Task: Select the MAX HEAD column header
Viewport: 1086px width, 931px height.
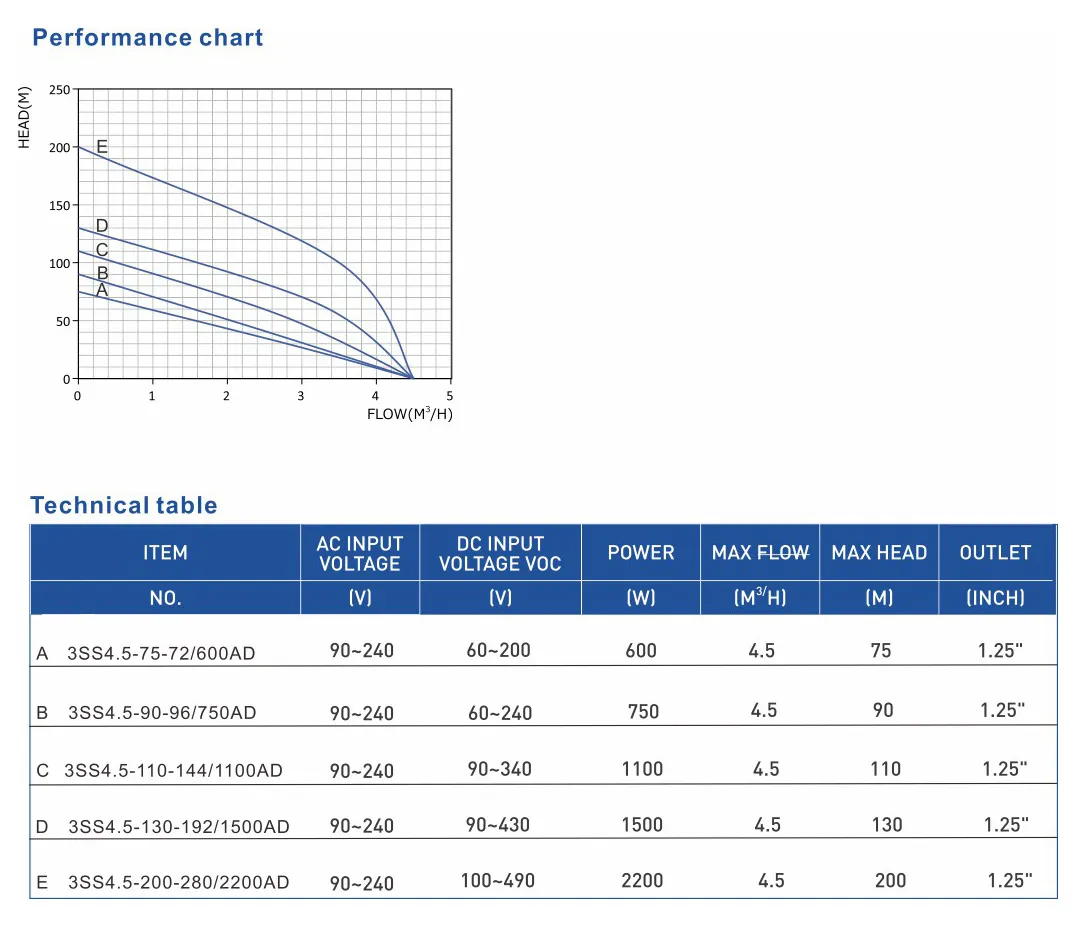Action: click(x=879, y=553)
